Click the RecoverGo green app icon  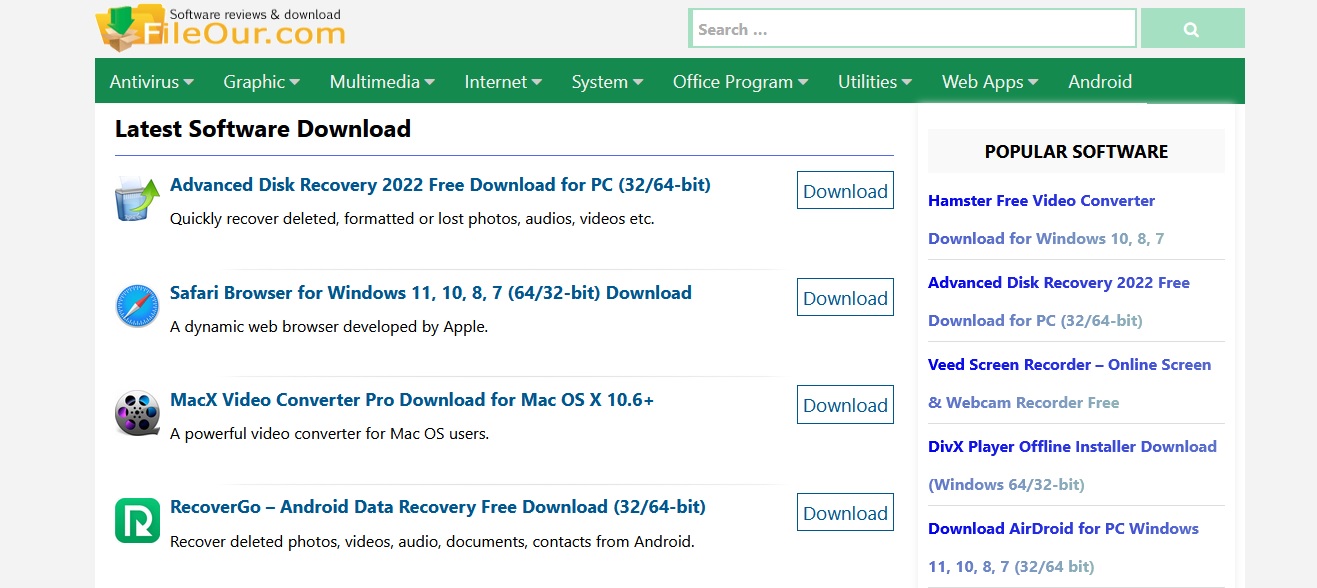click(x=137, y=521)
